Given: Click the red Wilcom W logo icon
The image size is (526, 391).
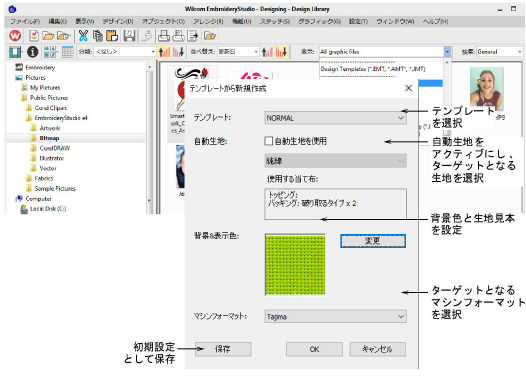Looking at the screenshot, I should pyautogui.click(x=15, y=35).
